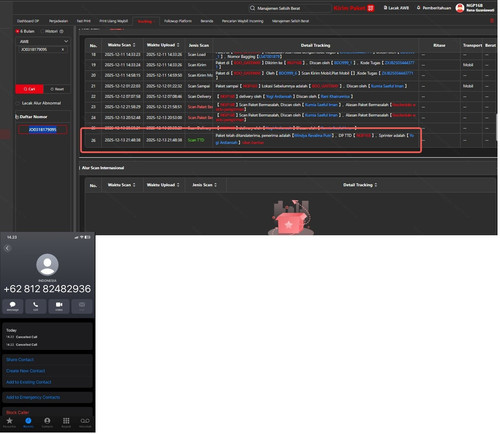
Task: Select the highlighted number in Daftar Nomor list
Action: (42, 130)
